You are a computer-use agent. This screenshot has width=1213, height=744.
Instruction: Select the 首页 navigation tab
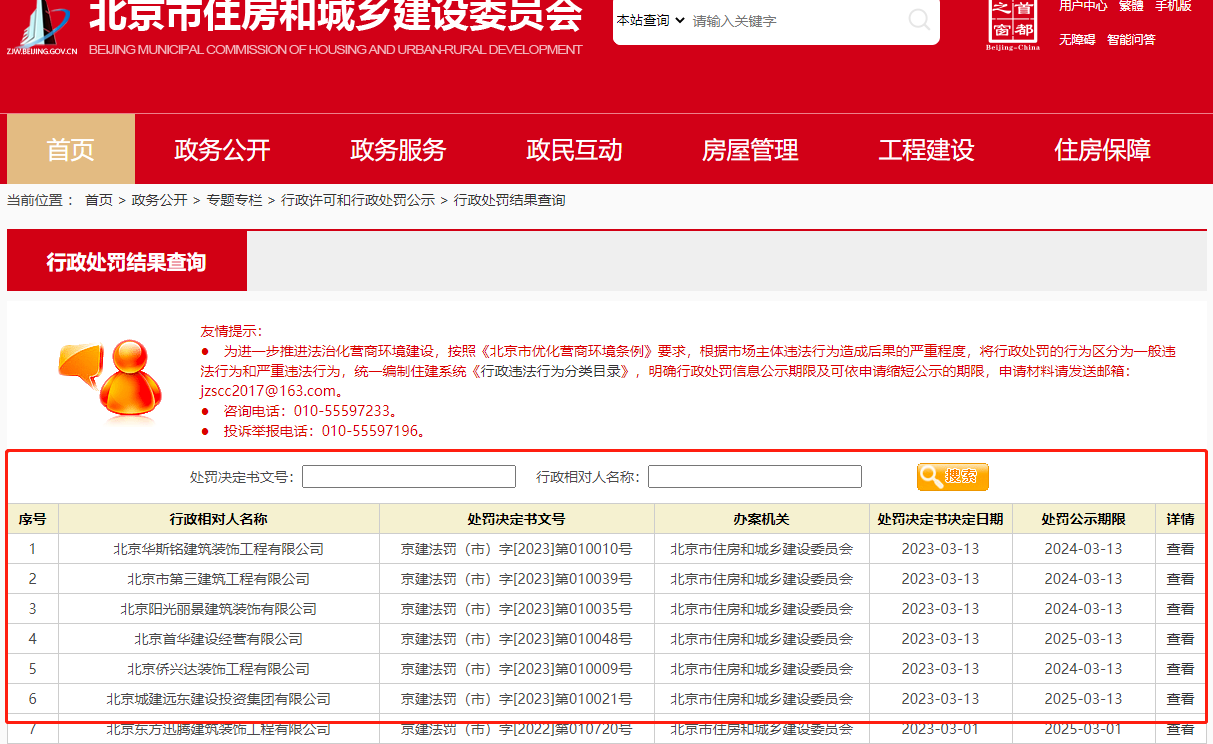tap(71, 149)
